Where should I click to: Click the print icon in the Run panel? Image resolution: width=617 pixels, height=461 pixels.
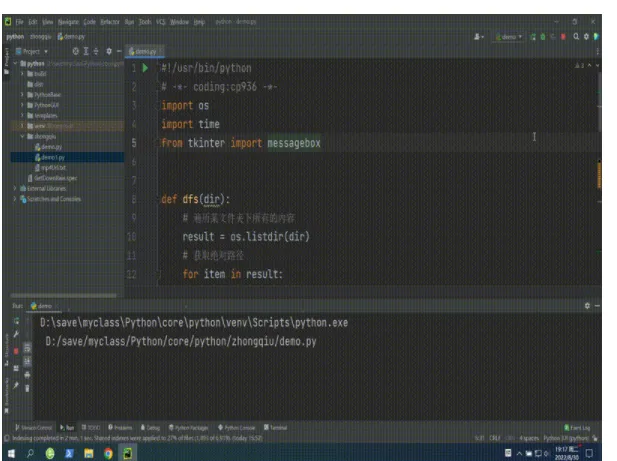tap(27, 374)
